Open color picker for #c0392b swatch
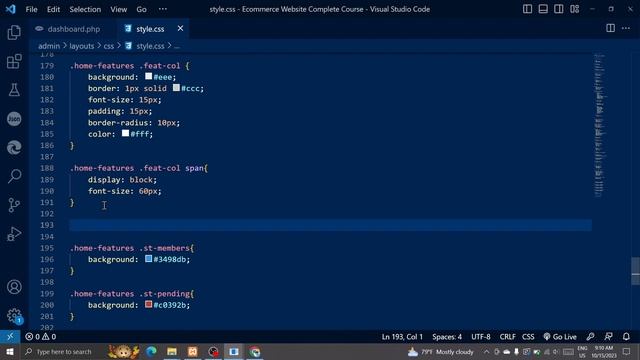The width and height of the screenshot is (640, 360). 149,304
